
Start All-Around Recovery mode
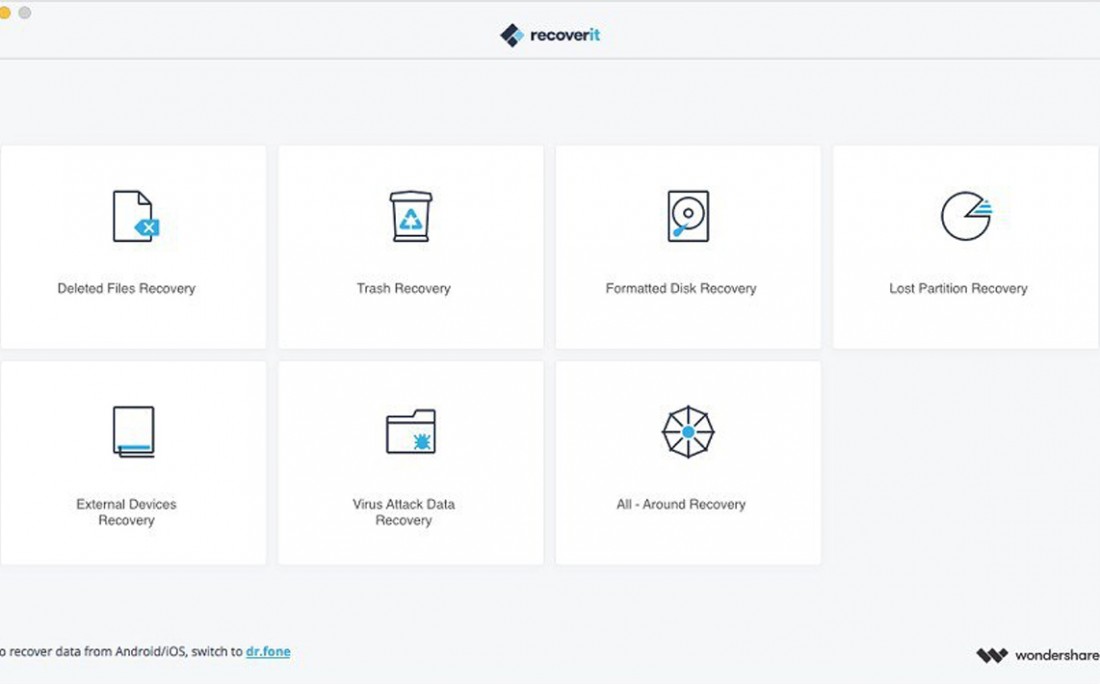click(x=687, y=462)
